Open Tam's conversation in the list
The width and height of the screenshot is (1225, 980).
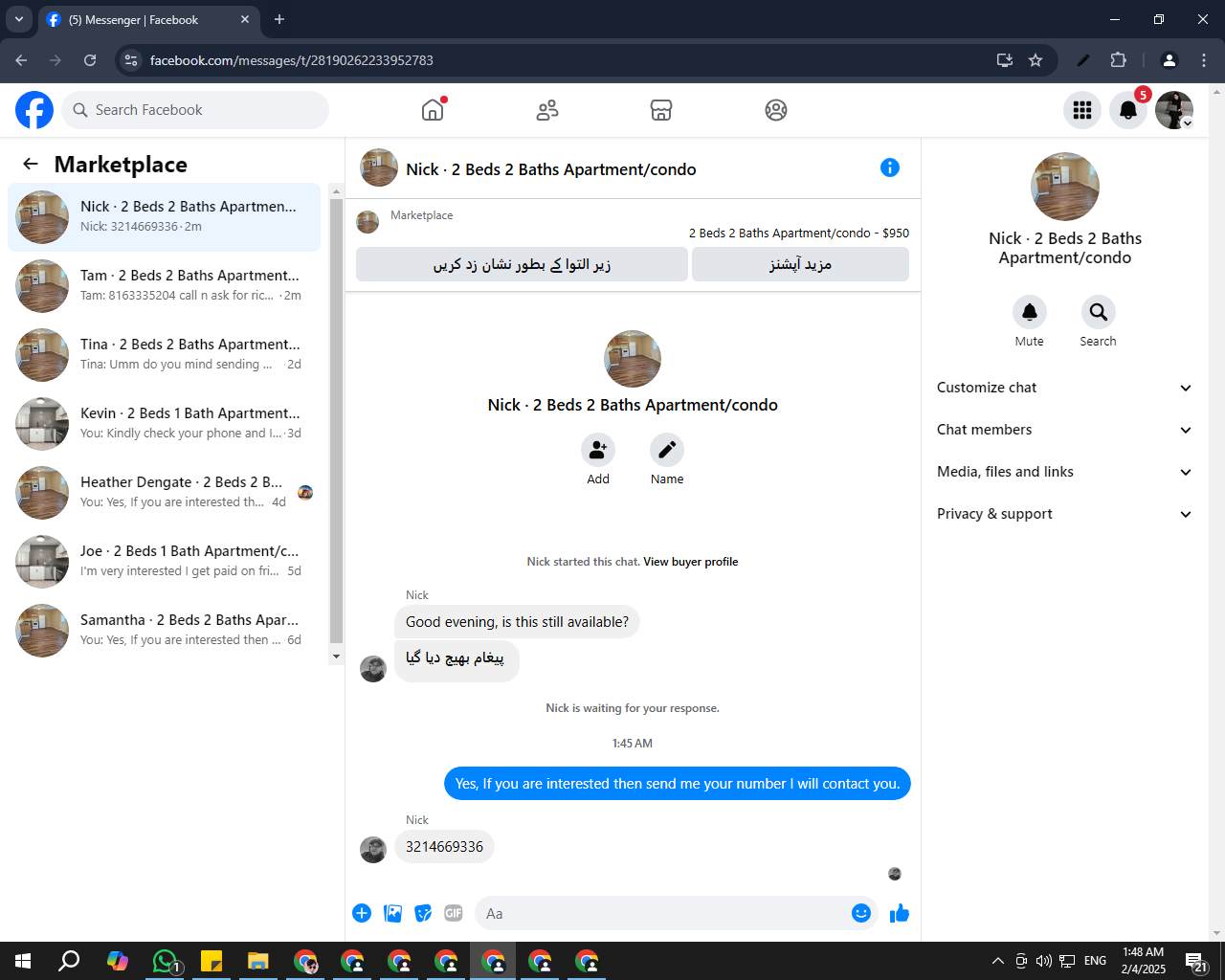(x=164, y=286)
